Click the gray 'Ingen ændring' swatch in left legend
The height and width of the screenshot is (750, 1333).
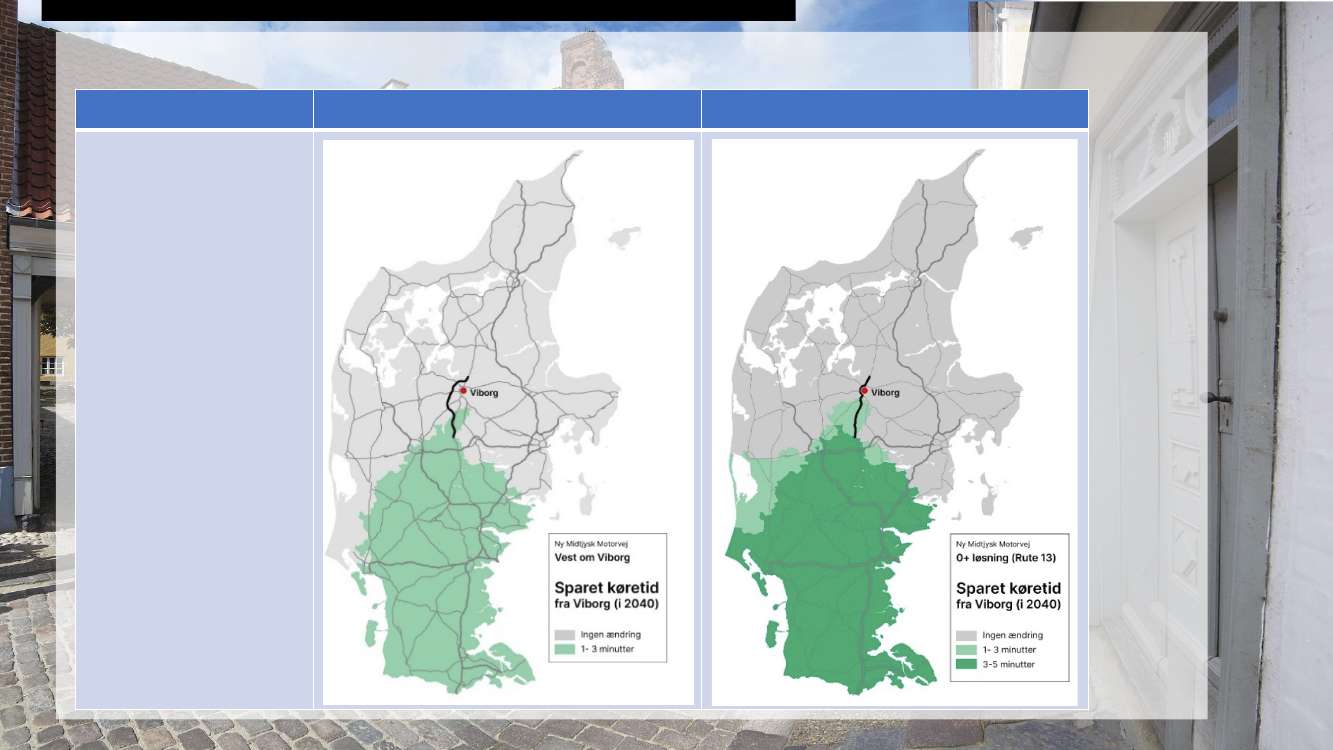point(565,635)
